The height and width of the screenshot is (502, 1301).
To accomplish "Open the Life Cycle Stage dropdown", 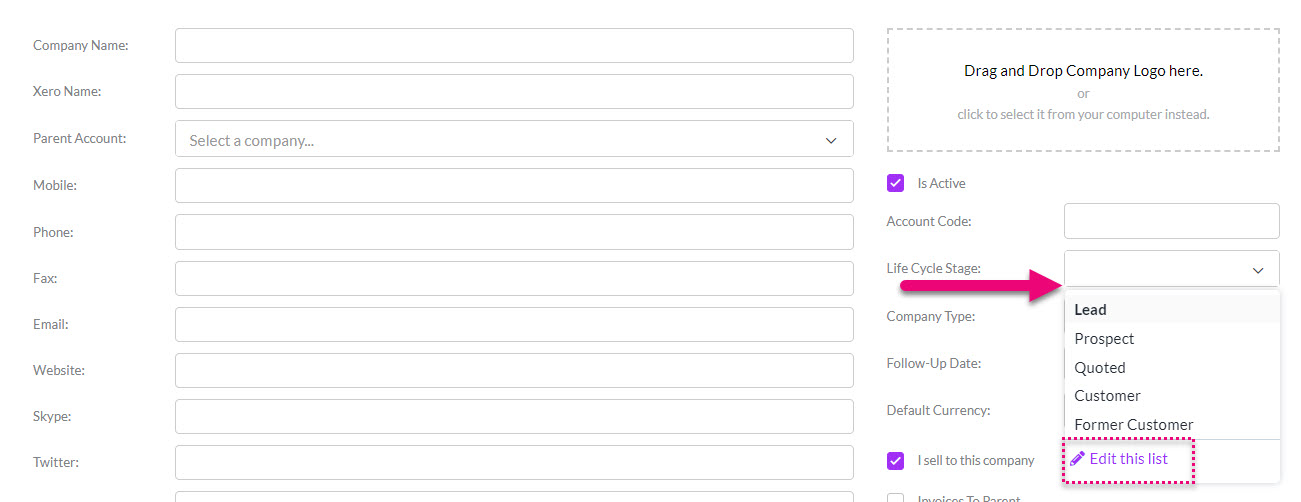I will 1172,268.
